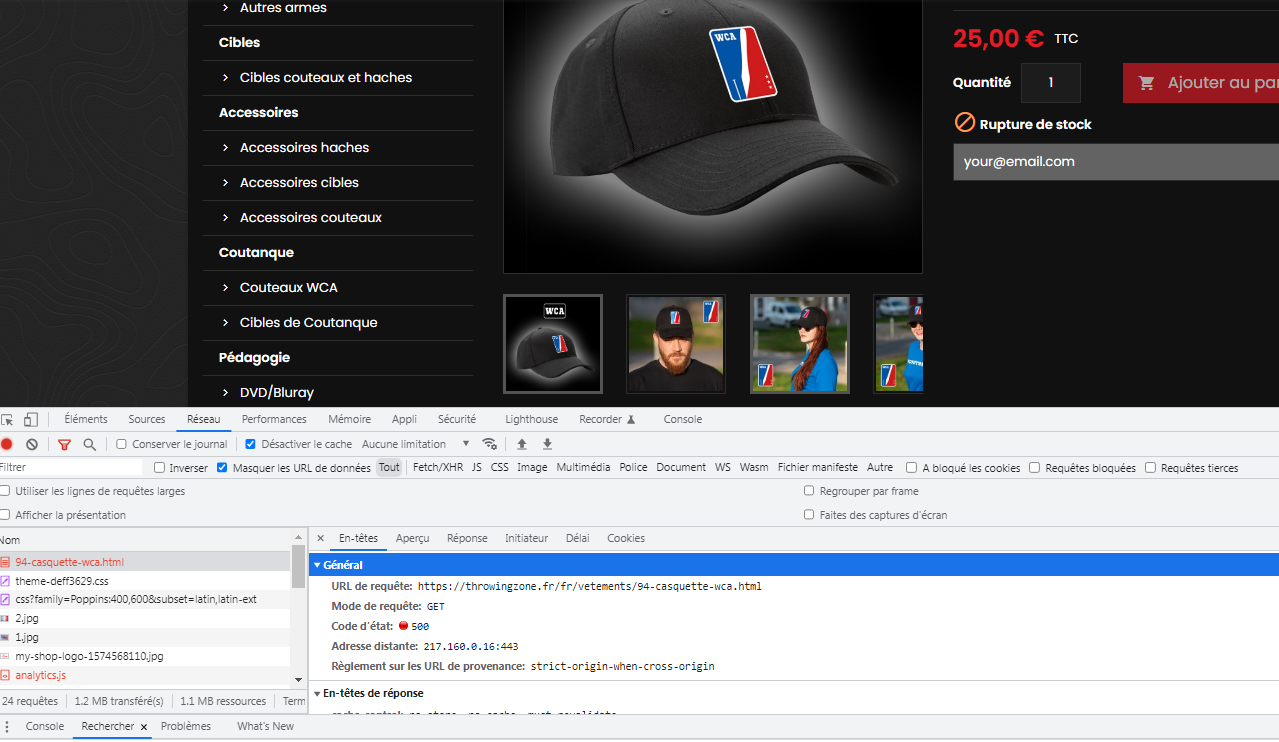
Task: Click the image icon beside 2.jpg
Action: coord(5,619)
